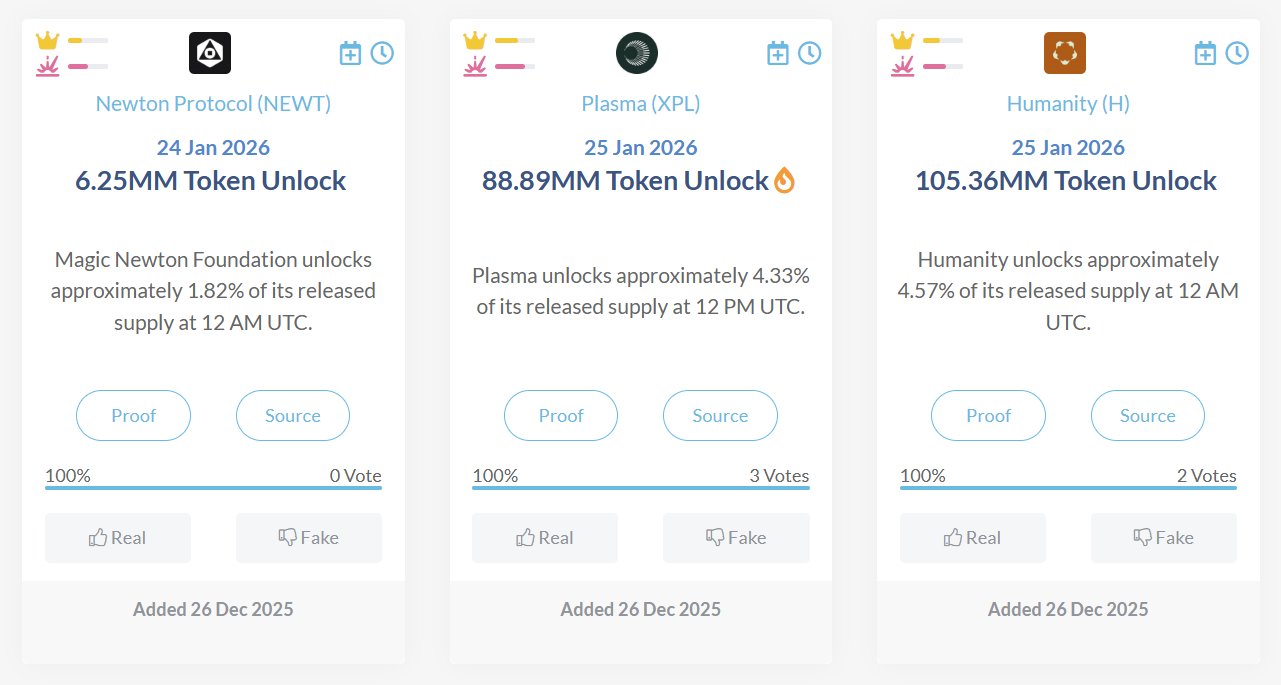Click the Humanity coin logo
Viewport: 1281px width, 685px height.
[1065, 53]
